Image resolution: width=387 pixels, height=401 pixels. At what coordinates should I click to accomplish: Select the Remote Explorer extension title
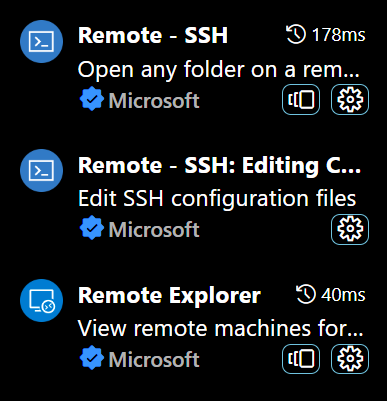169,295
